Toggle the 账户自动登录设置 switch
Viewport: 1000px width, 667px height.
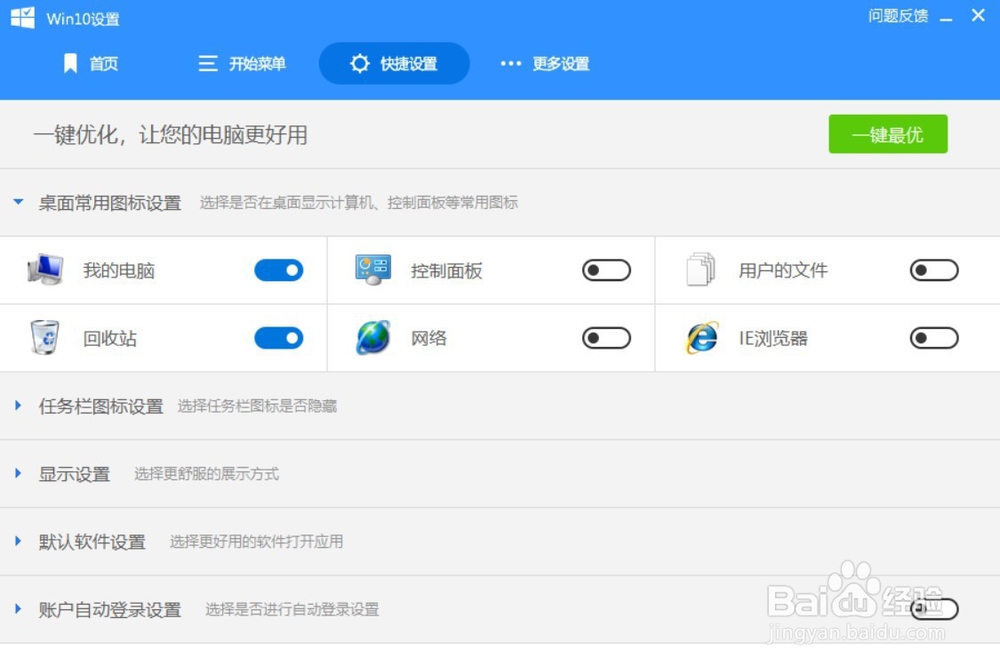tap(934, 609)
